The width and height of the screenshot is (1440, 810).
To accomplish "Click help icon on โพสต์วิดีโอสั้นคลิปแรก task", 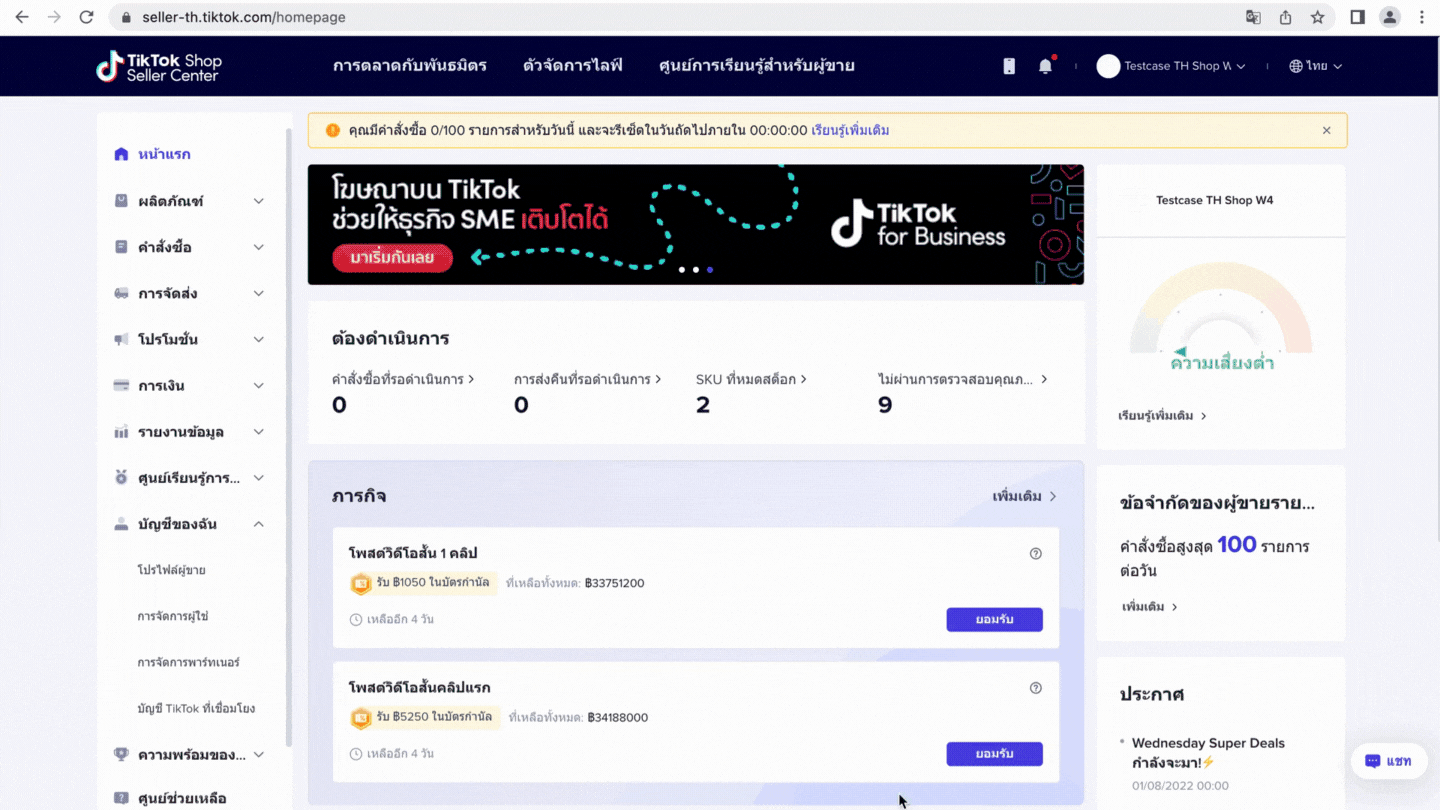I will (1035, 688).
